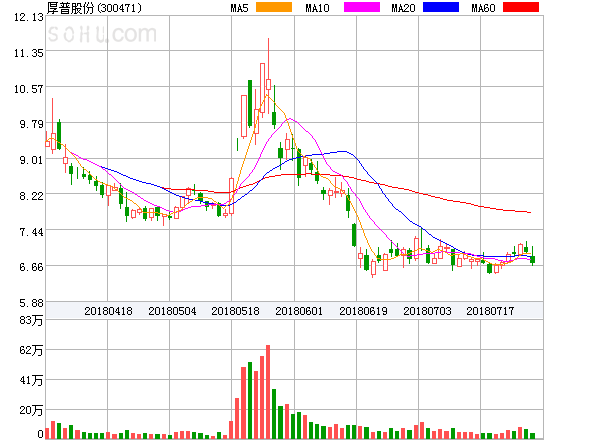Click the 6.66 price axis label
Viewport: 600px width, 440px height.
click(x=31, y=267)
